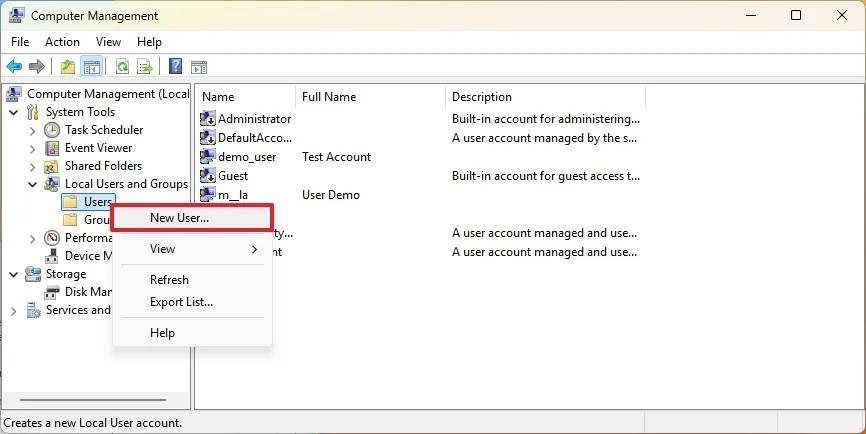This screenshot has height=434, width=866.
Task: Click the Shared Folders icon
Action: click(51, 166)
